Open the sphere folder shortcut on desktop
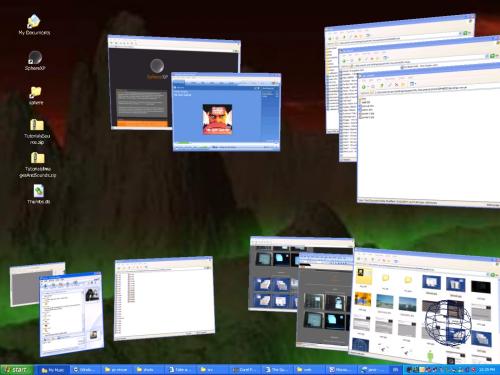Viewport: 500px width, 375px height. pos(36,95)
